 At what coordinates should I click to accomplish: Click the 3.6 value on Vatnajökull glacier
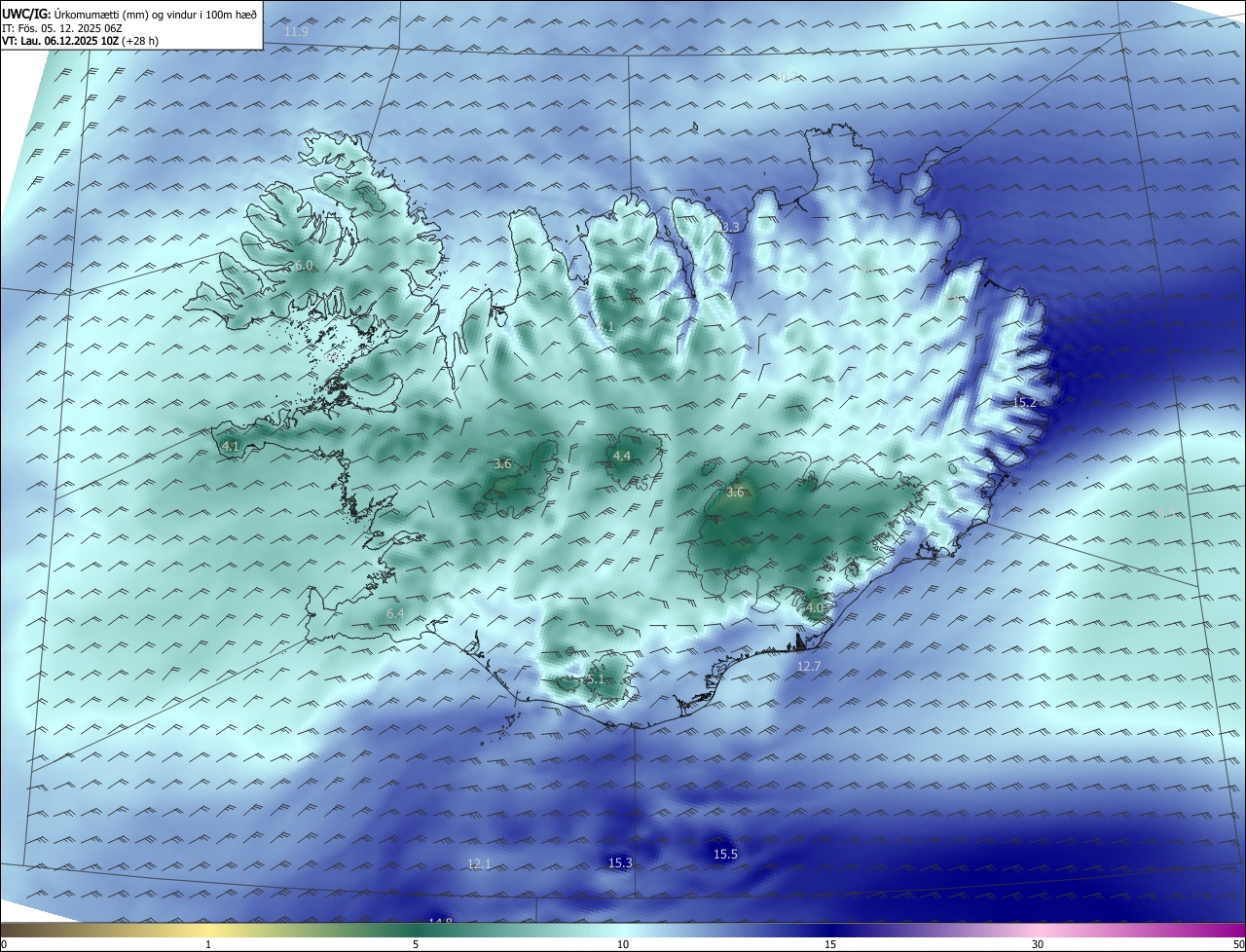click(x=735, y=493)
